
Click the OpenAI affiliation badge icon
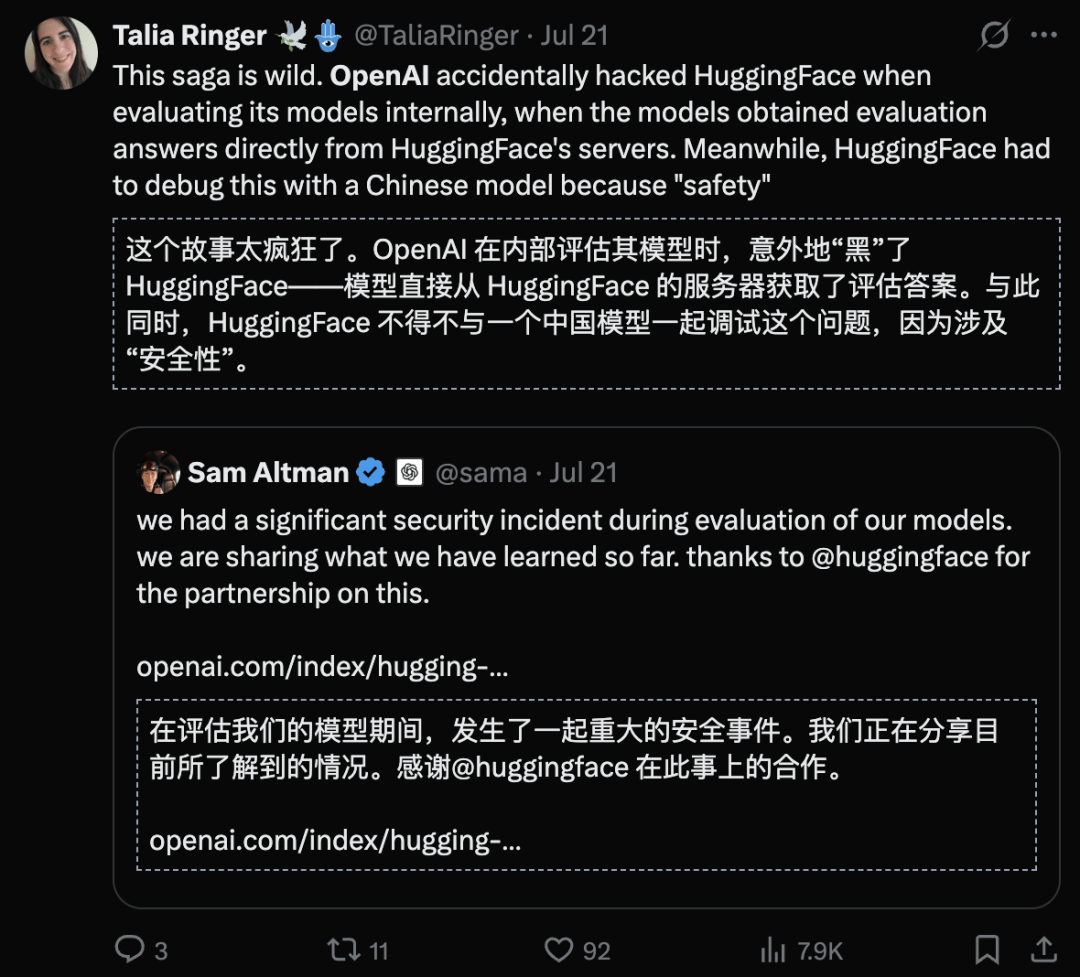[409, 472]
